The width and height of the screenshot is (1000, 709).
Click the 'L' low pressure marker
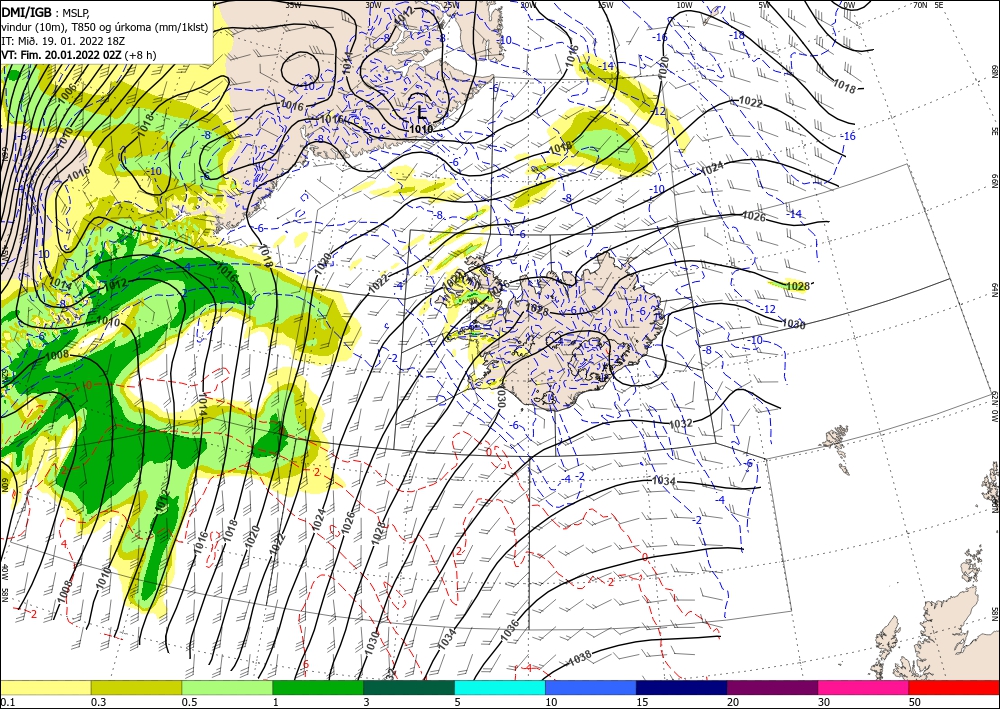(x=422, y=112)
